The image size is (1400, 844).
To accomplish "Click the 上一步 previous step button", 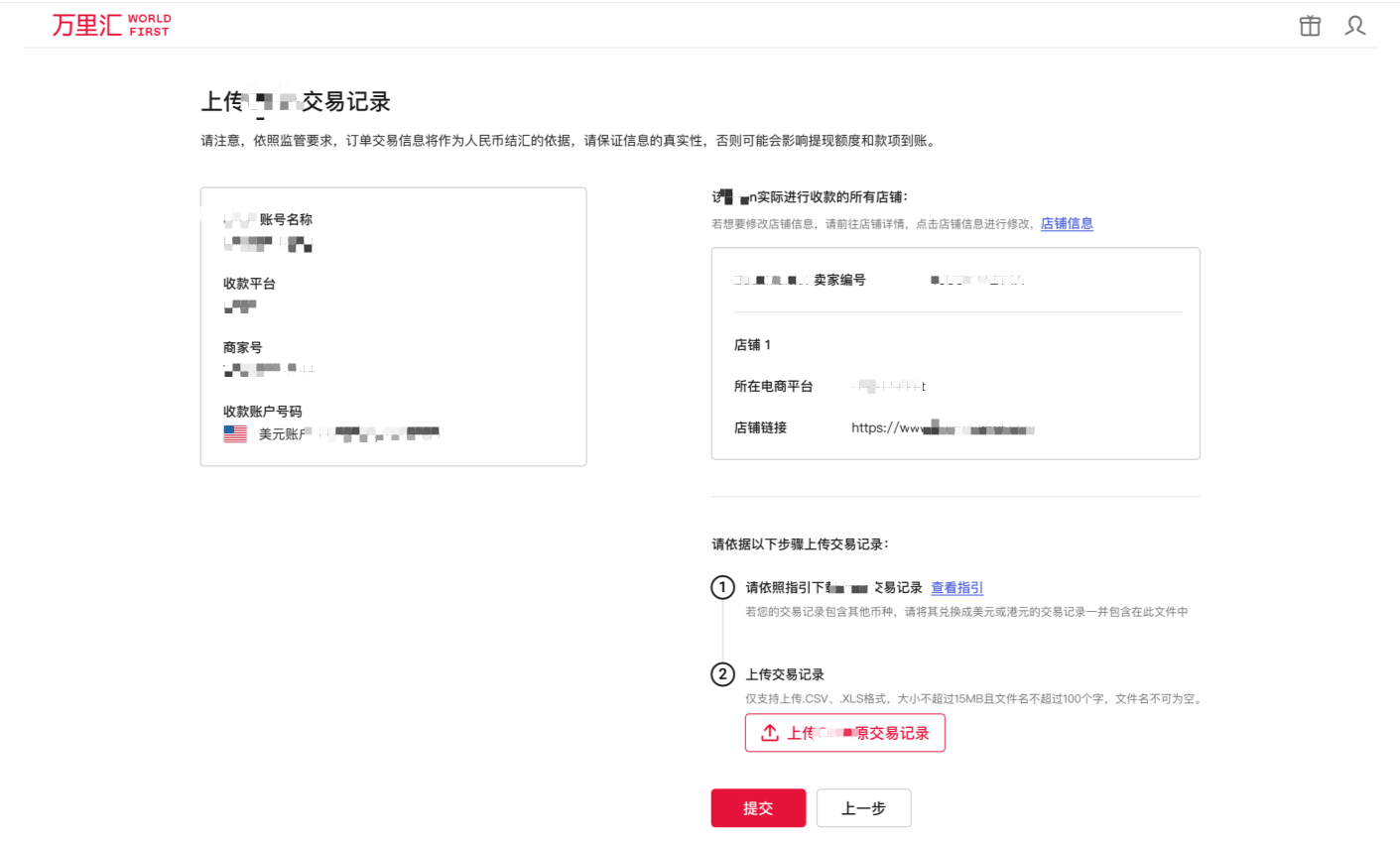I will pos(862,807).
